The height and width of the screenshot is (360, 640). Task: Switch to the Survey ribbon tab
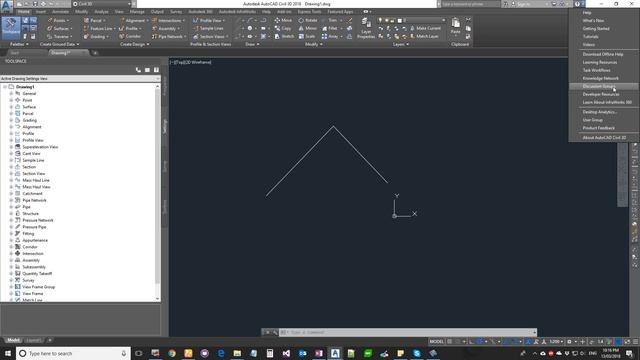pyautogui.click(x=176, y=12)
